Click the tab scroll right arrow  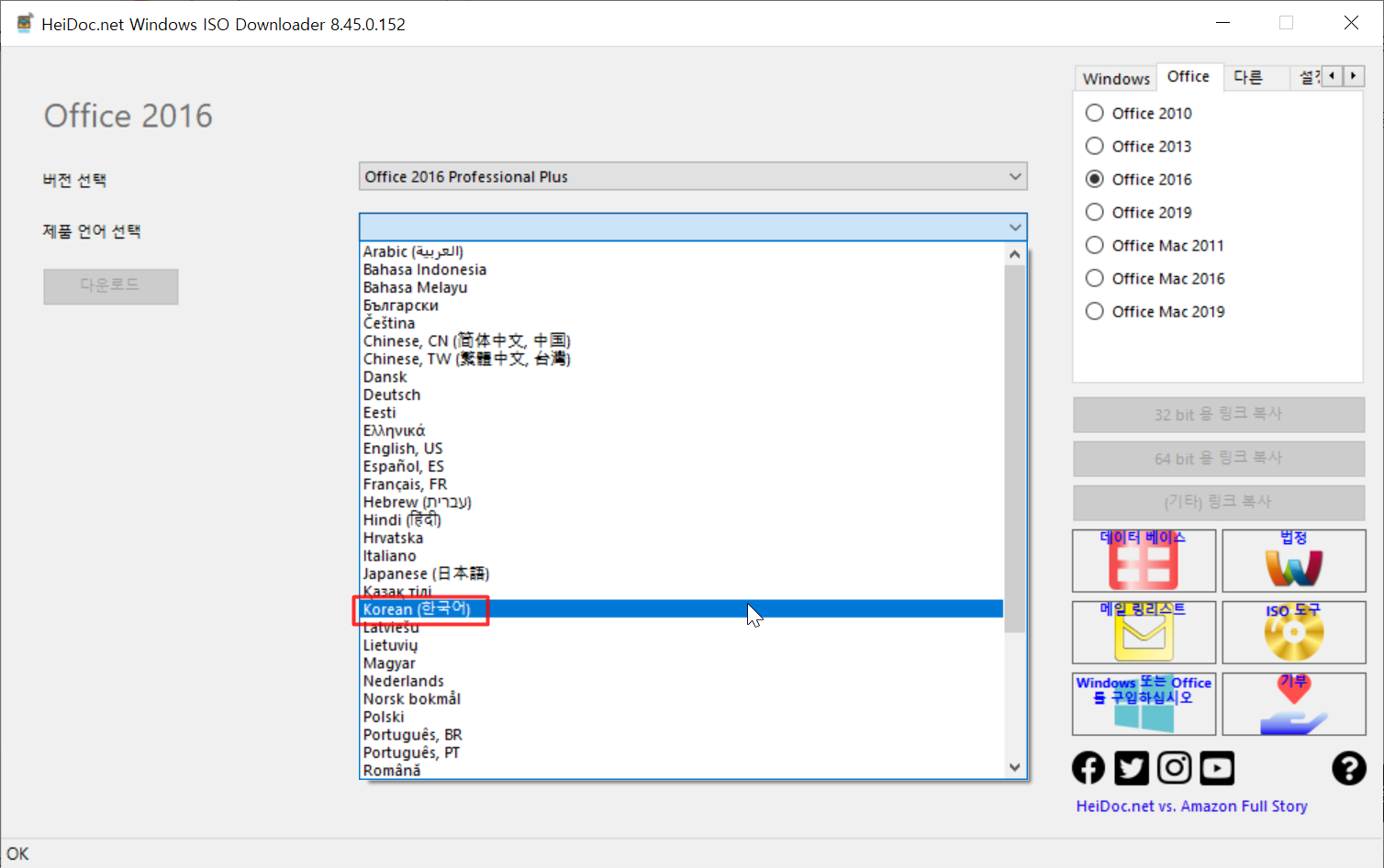[1354, 76]
